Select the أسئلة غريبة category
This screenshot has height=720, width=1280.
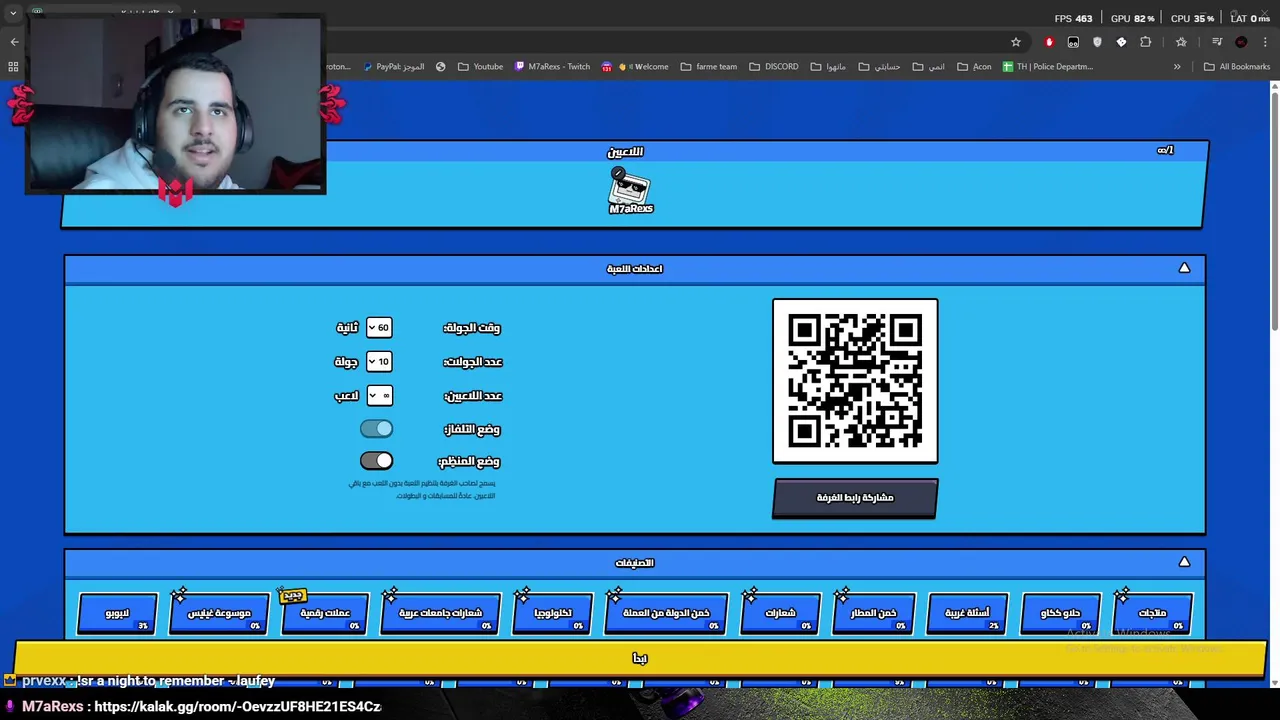pyautogui.click(x=967, y=613)
